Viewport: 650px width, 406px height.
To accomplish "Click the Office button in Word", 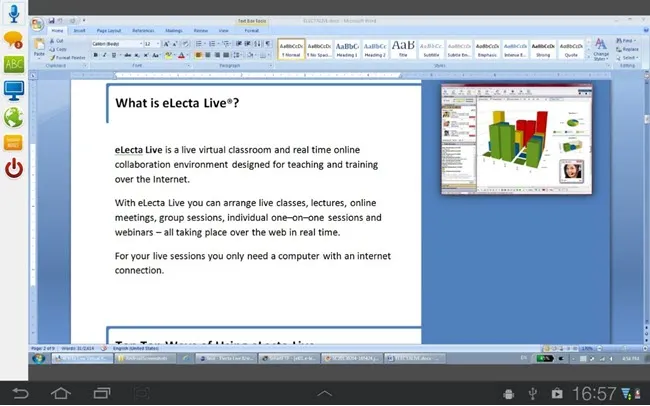I will click(37, 24).
